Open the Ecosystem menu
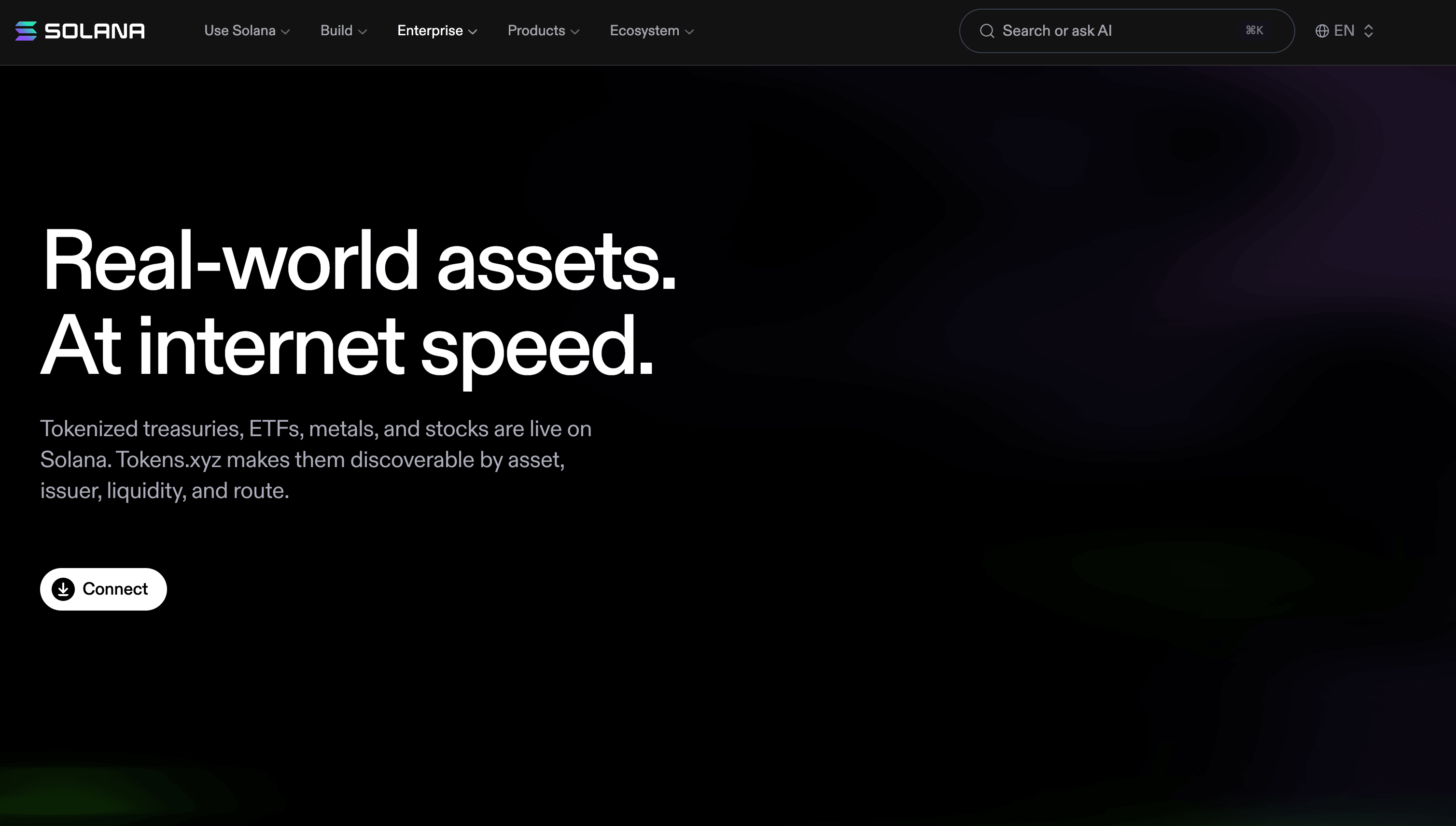 pos(652,30)
